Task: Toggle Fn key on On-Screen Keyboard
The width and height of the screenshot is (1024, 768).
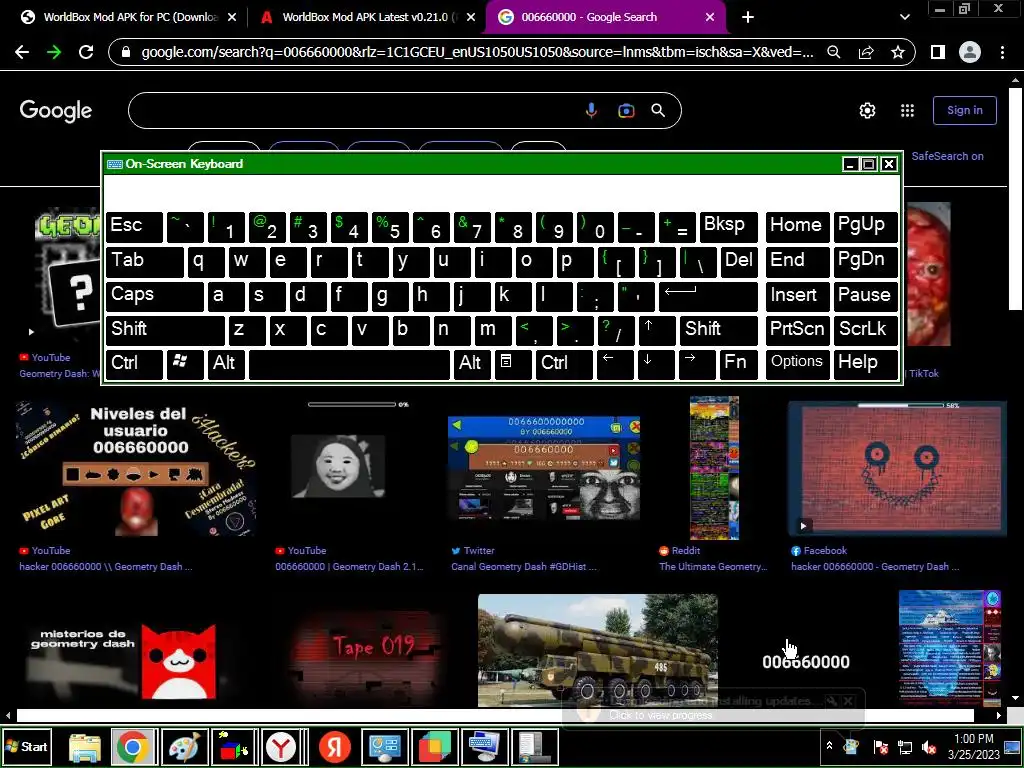Action: click(739, 364)
